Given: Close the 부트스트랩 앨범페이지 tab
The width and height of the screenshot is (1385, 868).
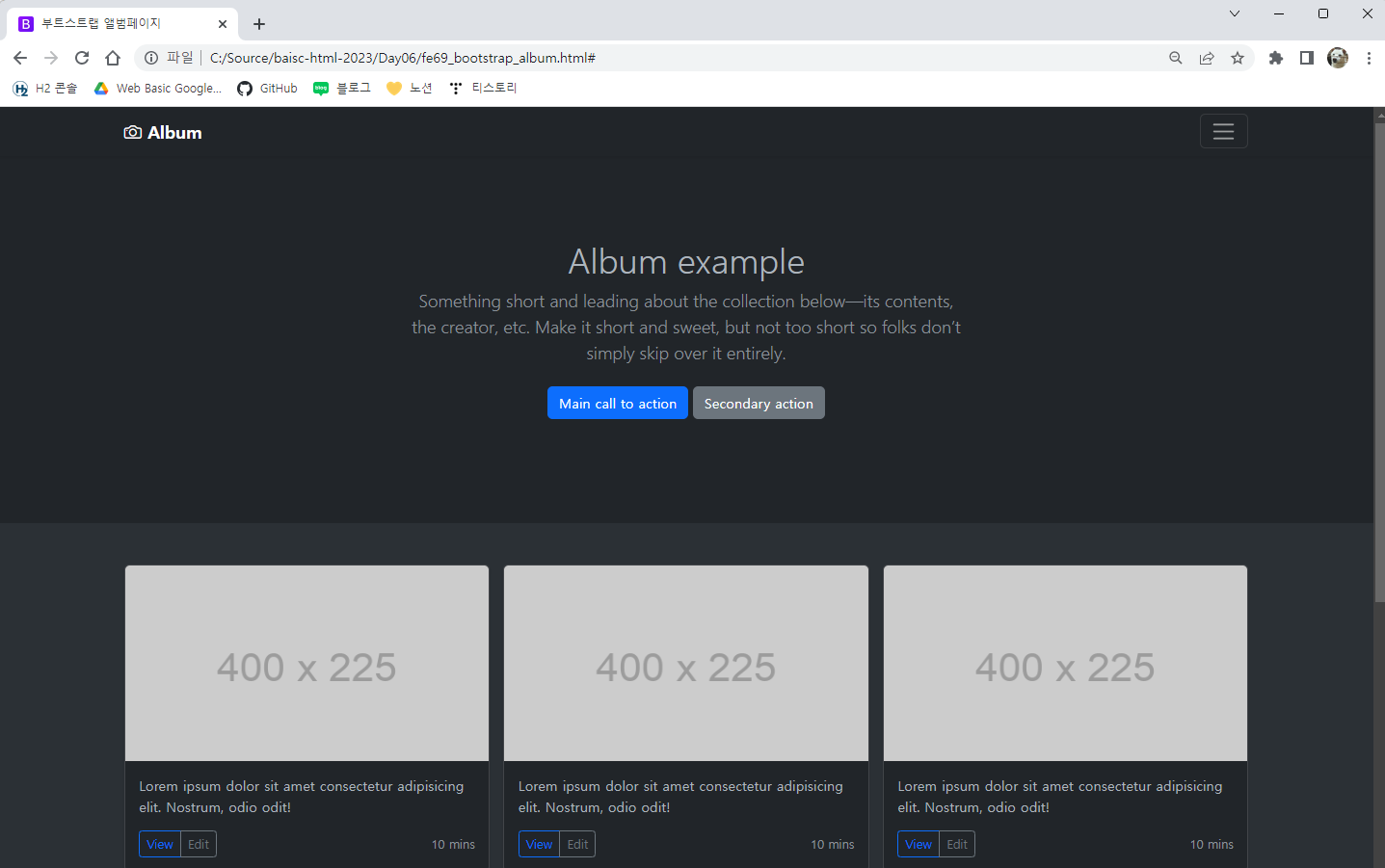Looking at the screenshot, I should click(x=223, y=24).
